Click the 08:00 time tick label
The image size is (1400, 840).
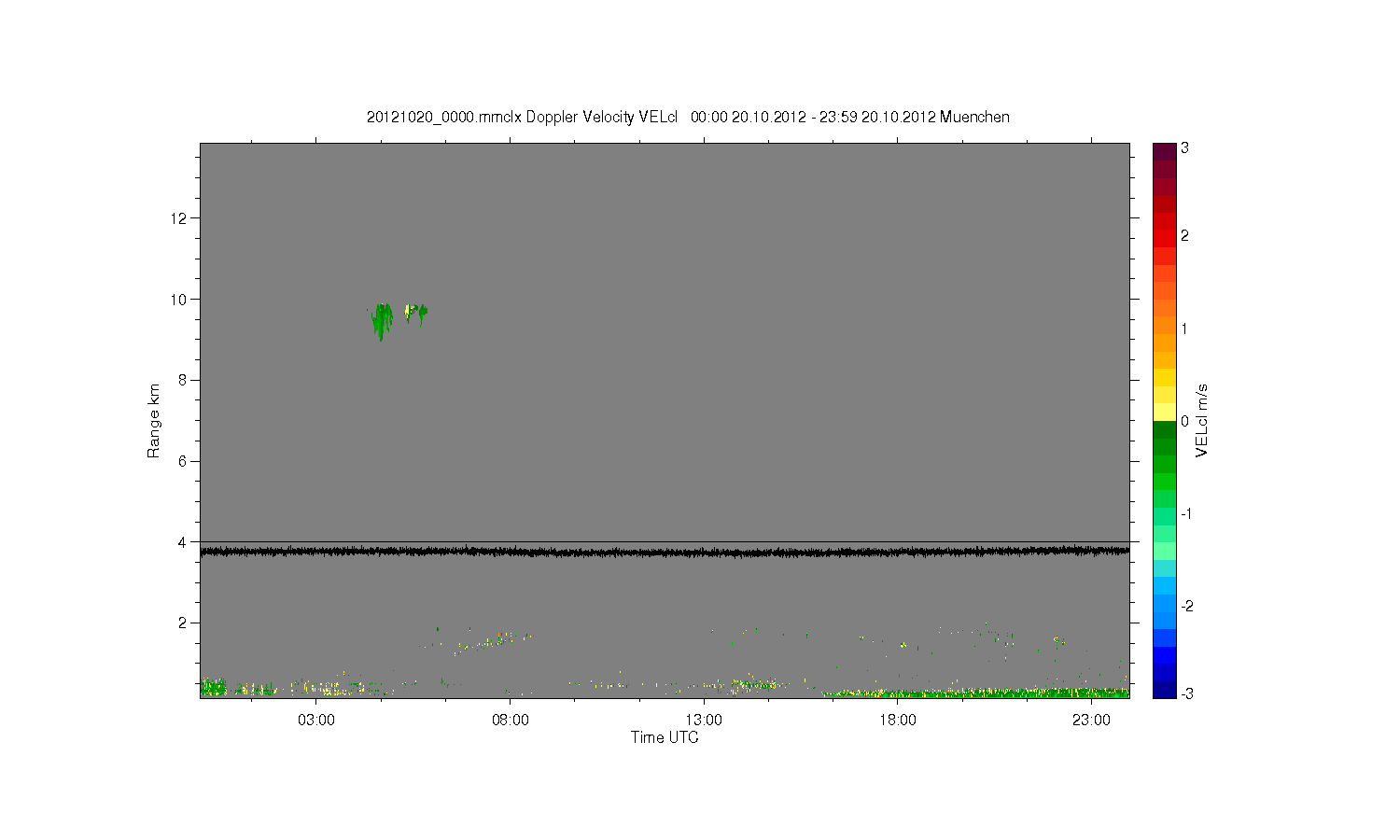(511, 721)
